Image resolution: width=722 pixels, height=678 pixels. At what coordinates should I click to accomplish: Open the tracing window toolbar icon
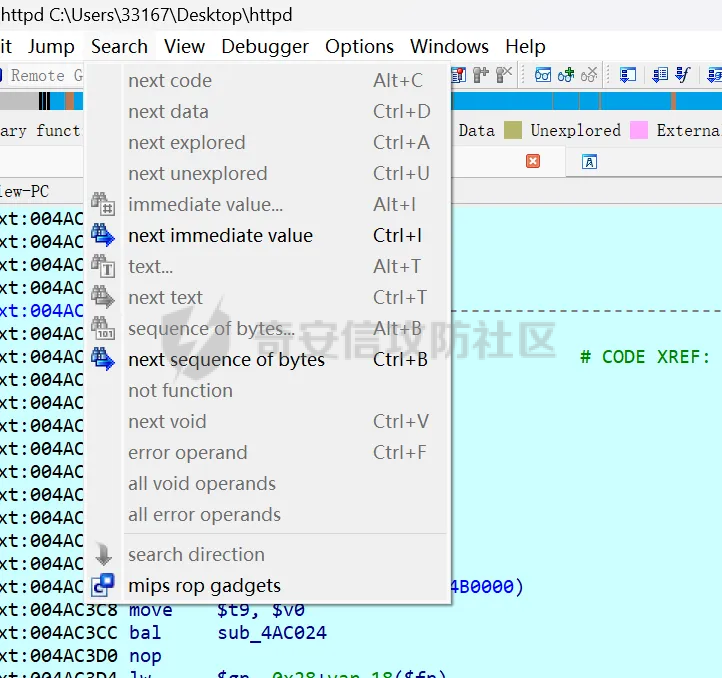tap(628, 75)
